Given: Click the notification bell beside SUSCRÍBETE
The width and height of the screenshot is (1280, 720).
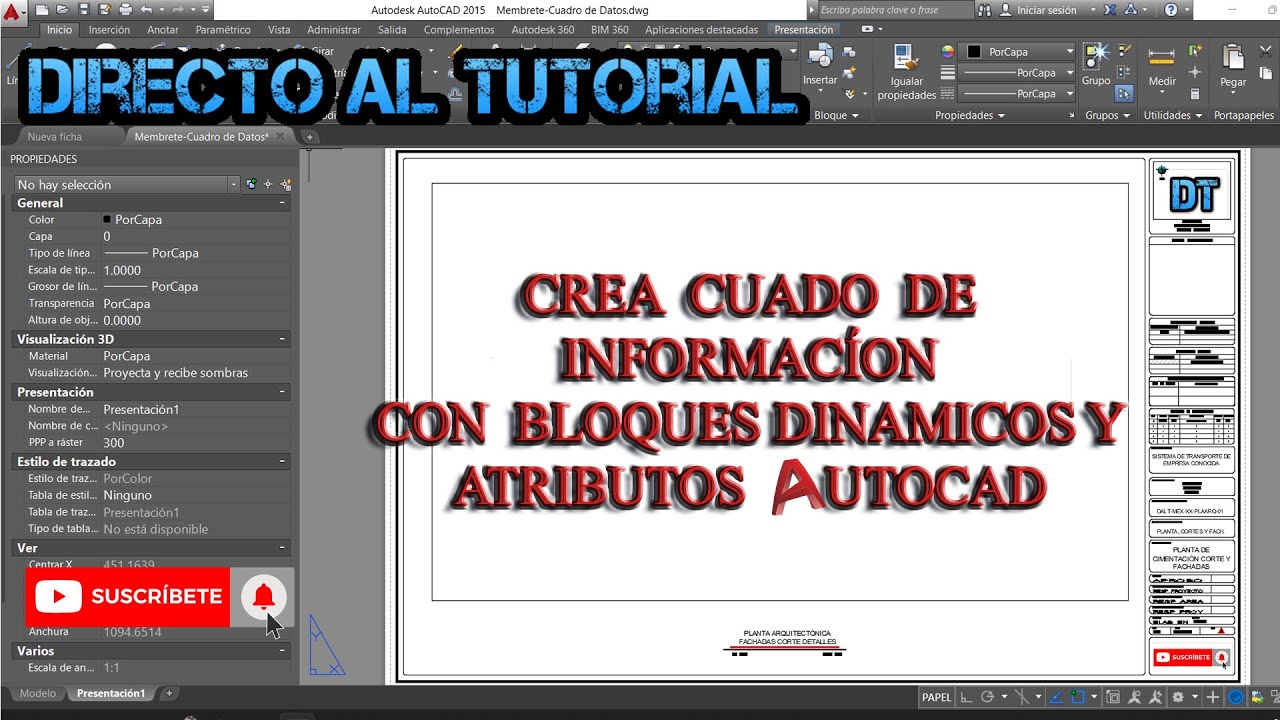Looking at the screenshot, I should click(264, 597).
